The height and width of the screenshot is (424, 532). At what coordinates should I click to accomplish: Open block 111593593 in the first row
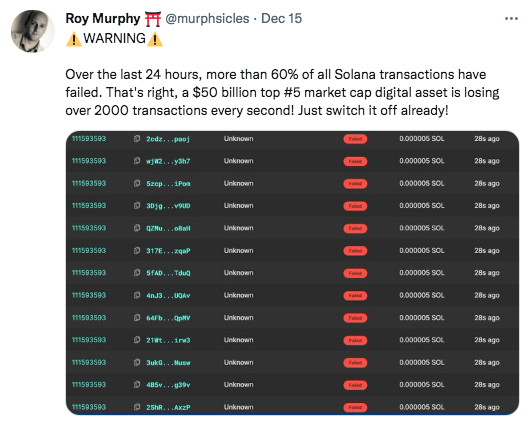click(89, 139)
